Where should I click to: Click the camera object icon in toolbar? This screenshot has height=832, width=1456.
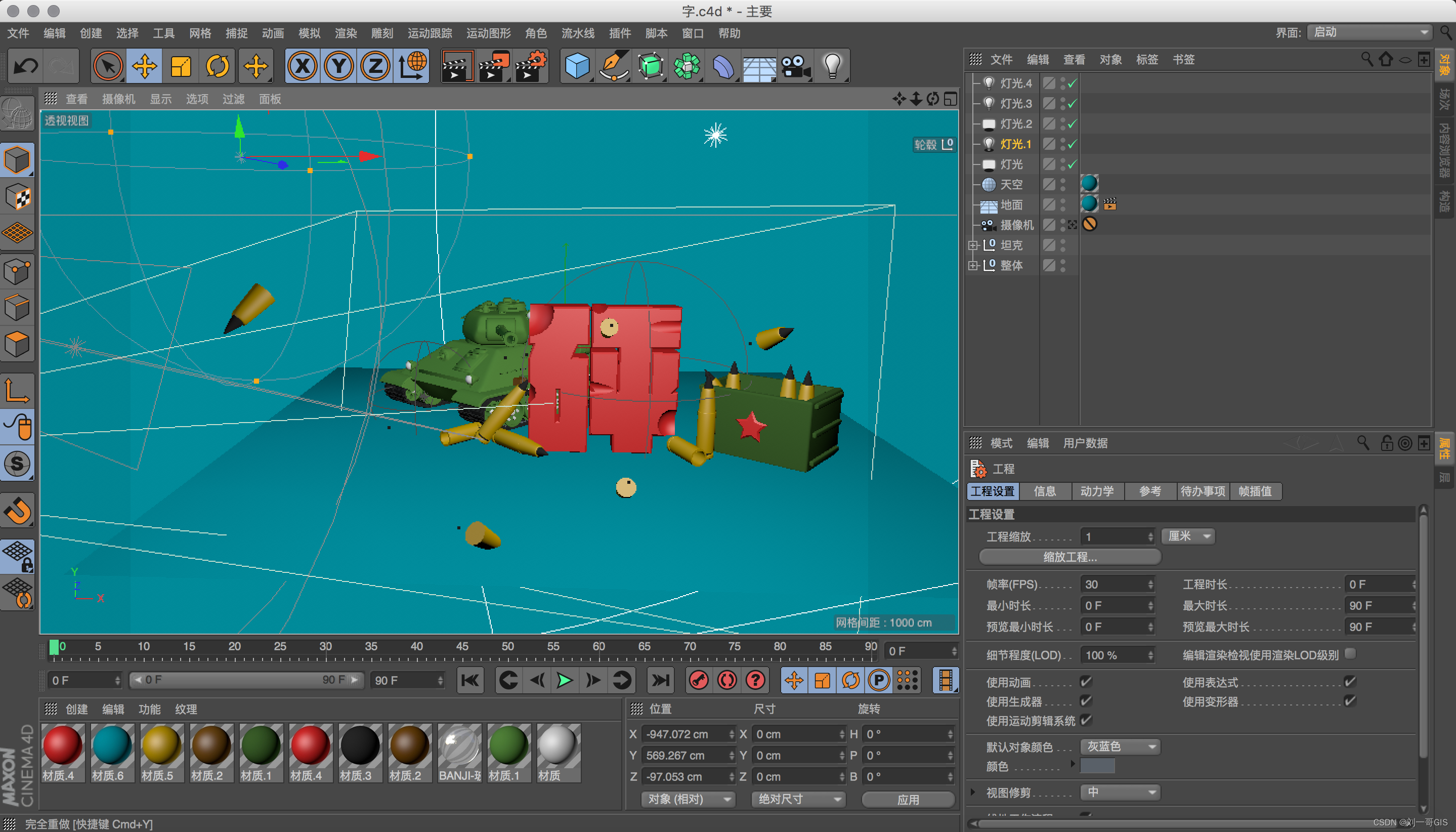796,66
